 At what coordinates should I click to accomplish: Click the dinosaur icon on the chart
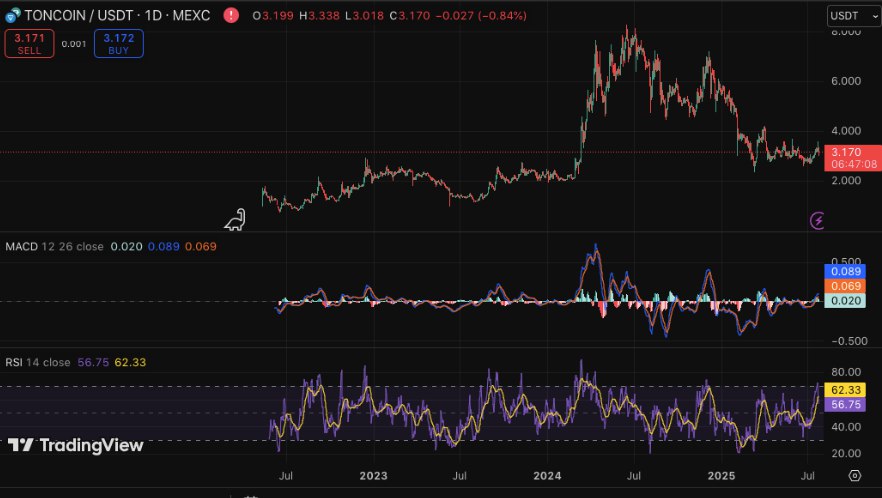tap(235, 219)
